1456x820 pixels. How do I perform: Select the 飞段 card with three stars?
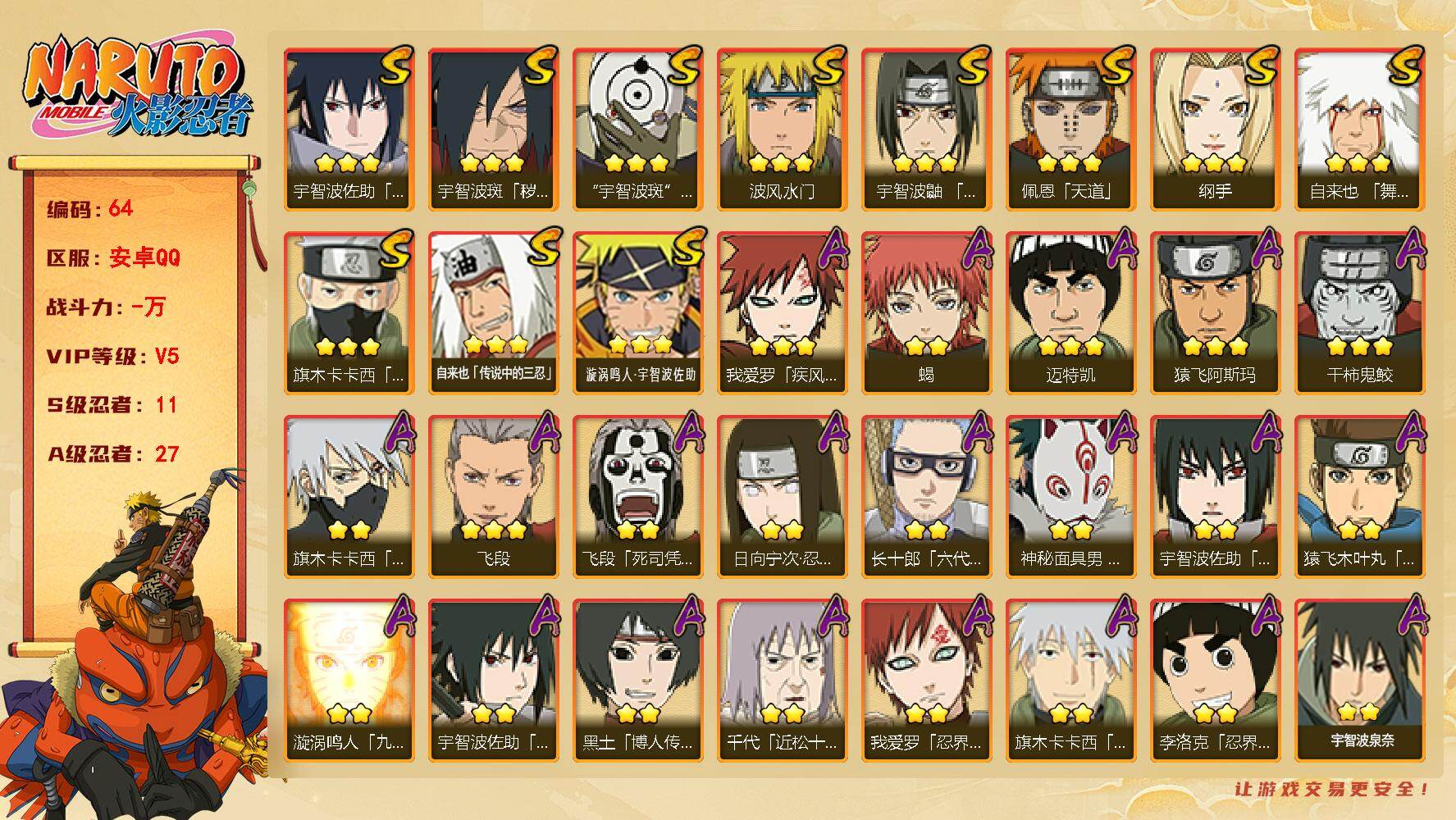(493, 497)
